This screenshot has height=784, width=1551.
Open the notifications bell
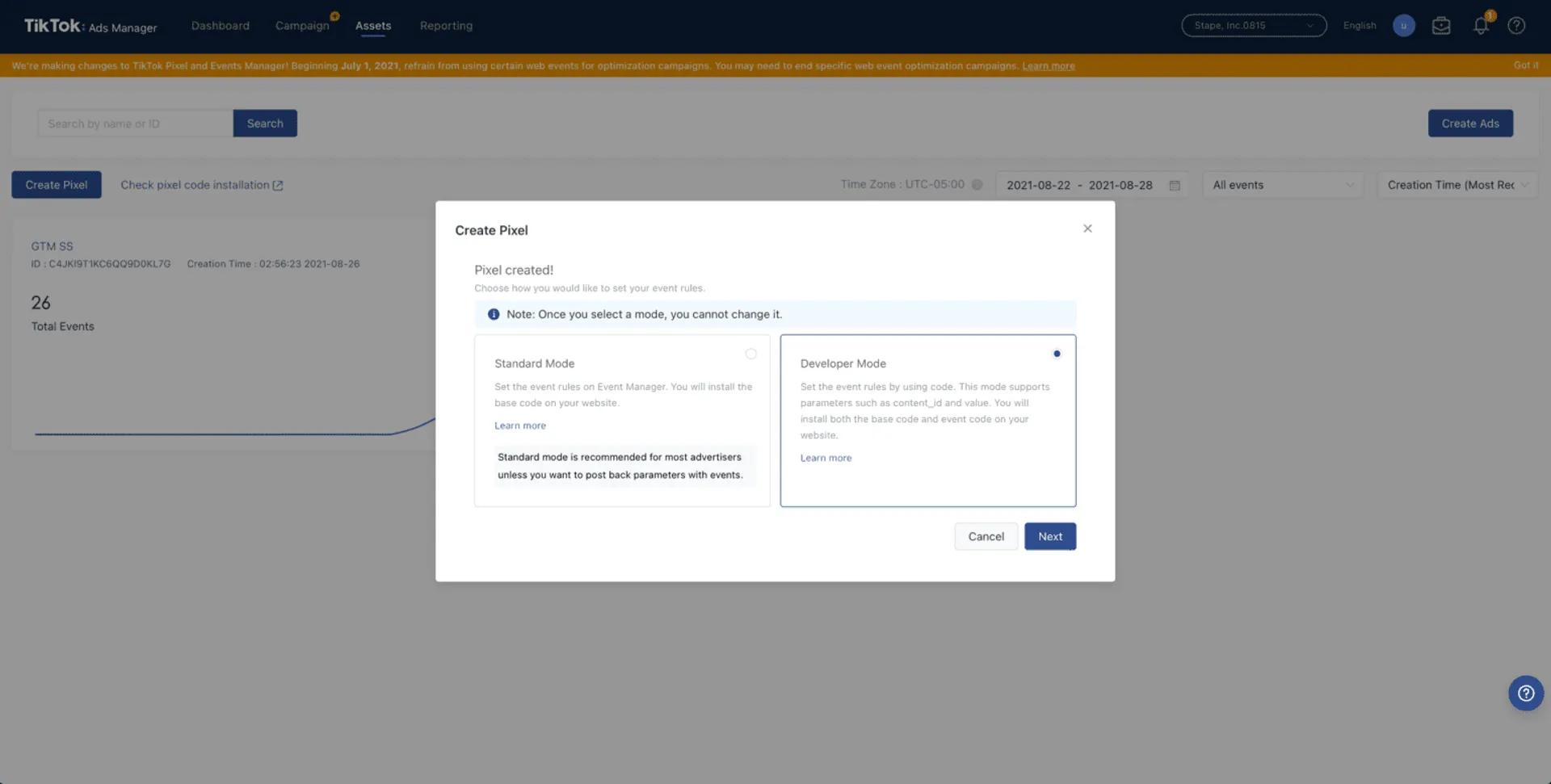point(1481,26)
